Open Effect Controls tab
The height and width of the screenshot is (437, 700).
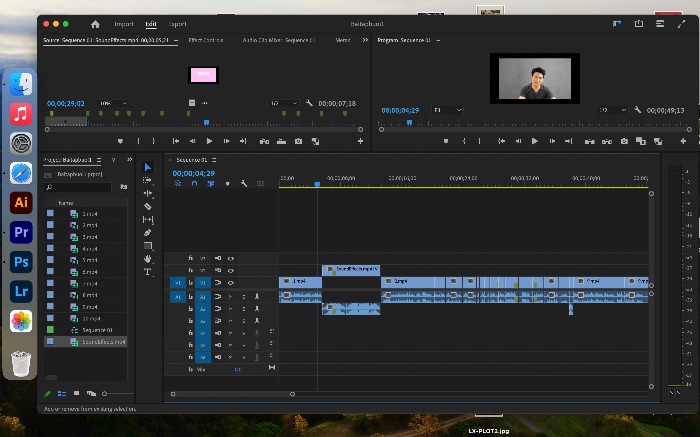[205, 40]
